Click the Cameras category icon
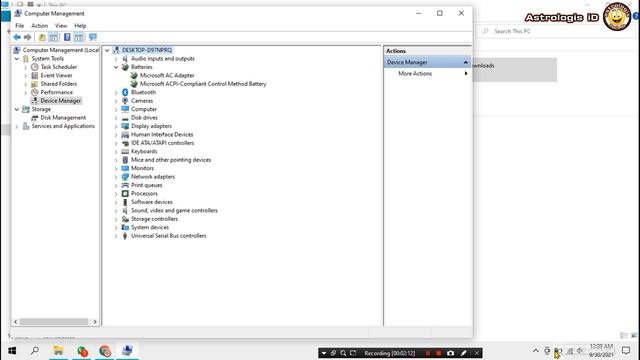640x360 pixels. pyautogui.click(x=125, y=101)
